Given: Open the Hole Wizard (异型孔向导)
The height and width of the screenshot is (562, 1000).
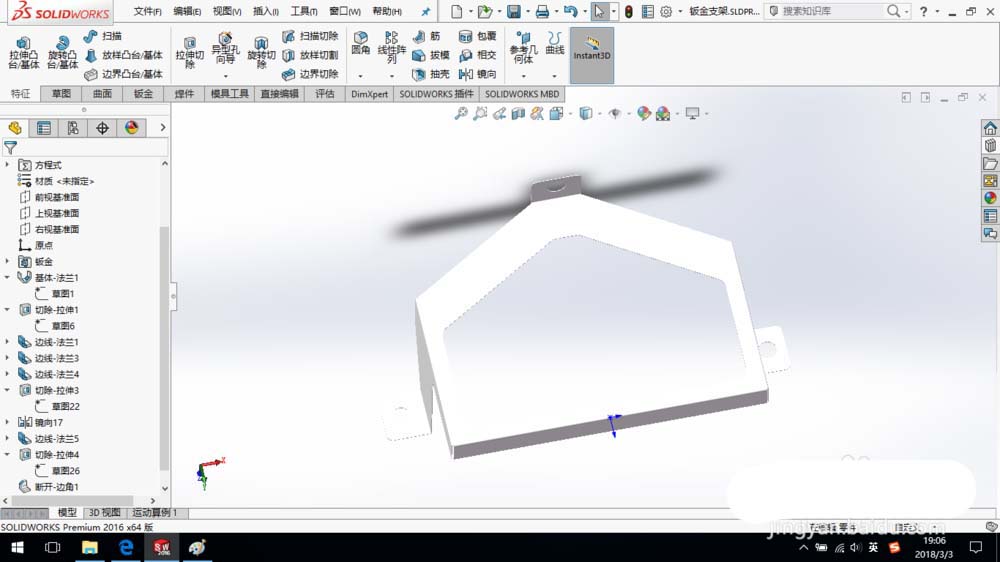Looking at the screenshot, I should [225, 48].
